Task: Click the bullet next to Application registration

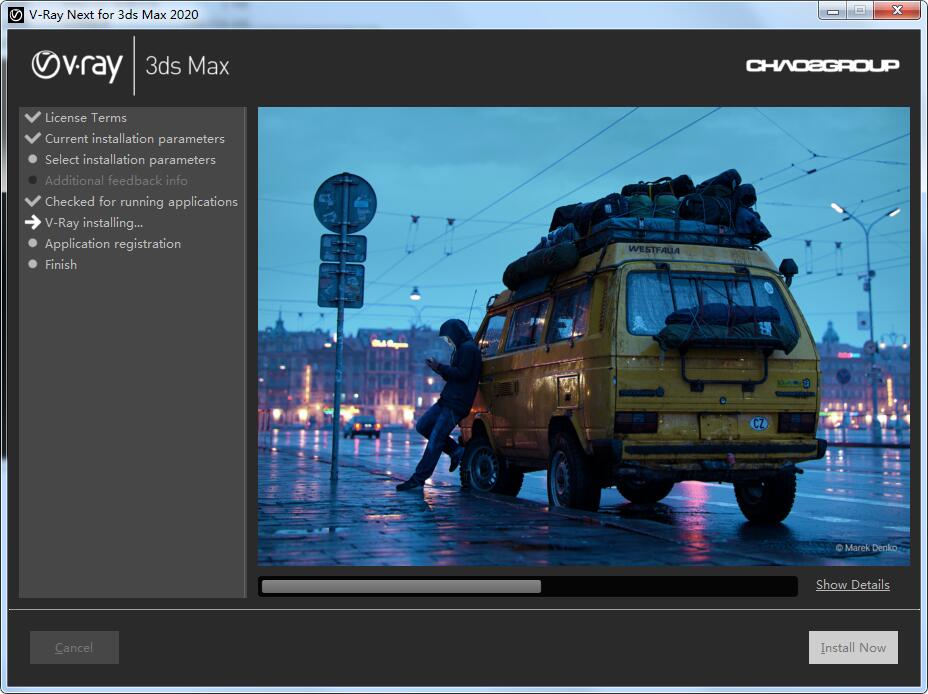Action: [33, 243]
